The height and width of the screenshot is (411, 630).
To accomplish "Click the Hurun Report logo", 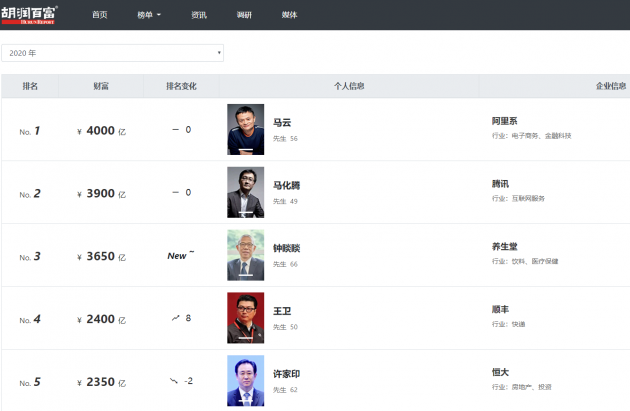I will pos(30,14).
